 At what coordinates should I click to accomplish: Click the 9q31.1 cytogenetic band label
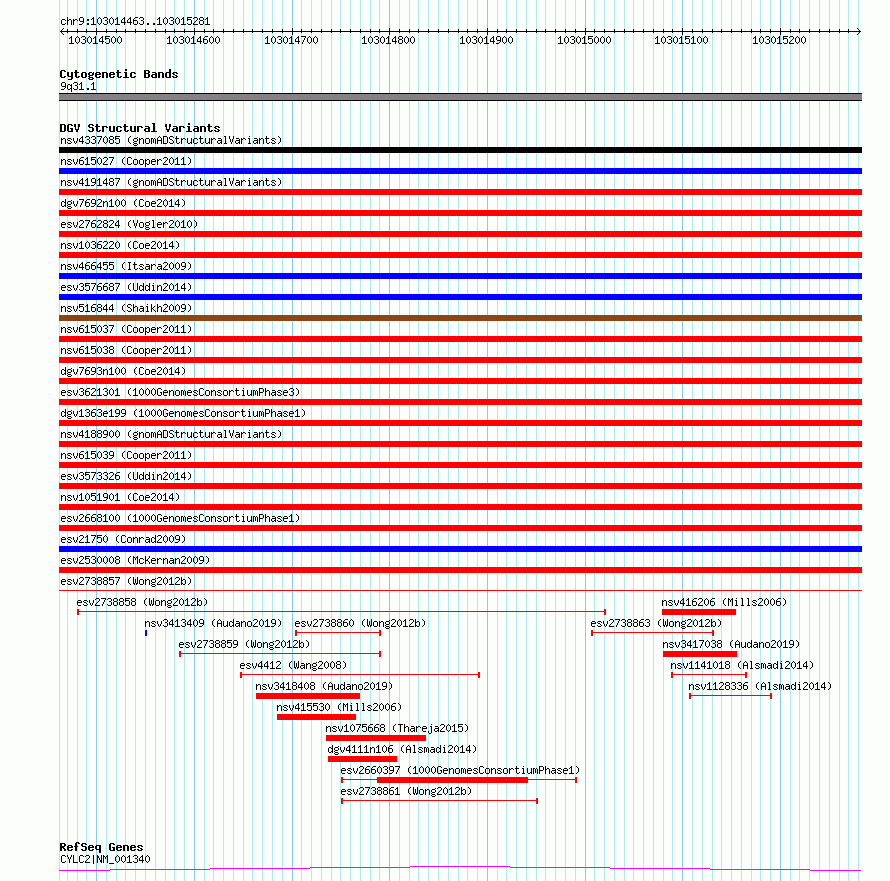pos(78,86)
